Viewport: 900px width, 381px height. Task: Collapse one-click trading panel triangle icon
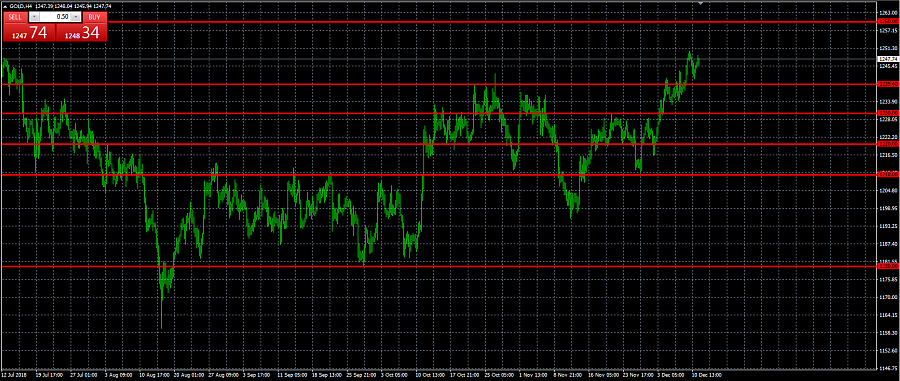point(5,6)
